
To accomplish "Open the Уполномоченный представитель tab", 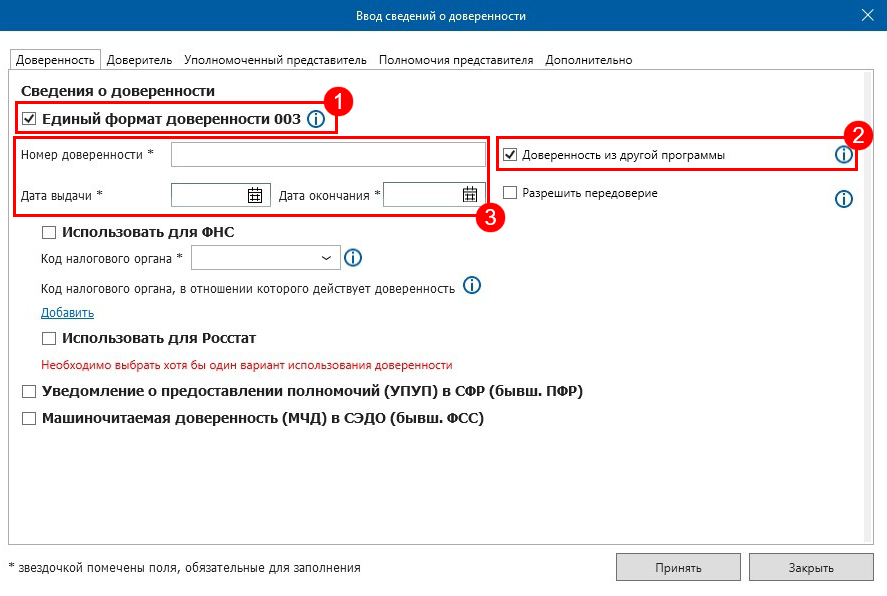I will pyautogui.click(x=275, y=60).
